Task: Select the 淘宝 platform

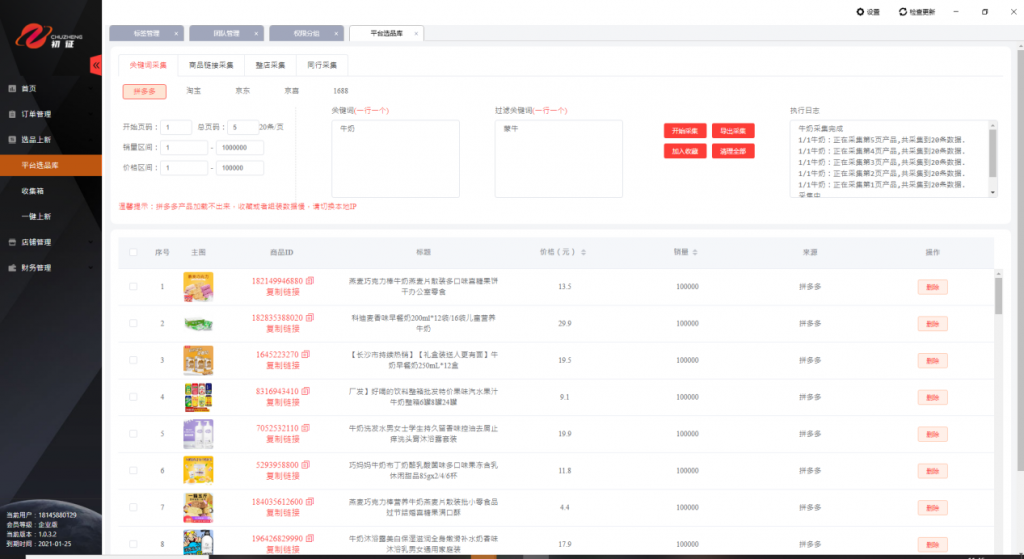Action: (x=194, y=91)
